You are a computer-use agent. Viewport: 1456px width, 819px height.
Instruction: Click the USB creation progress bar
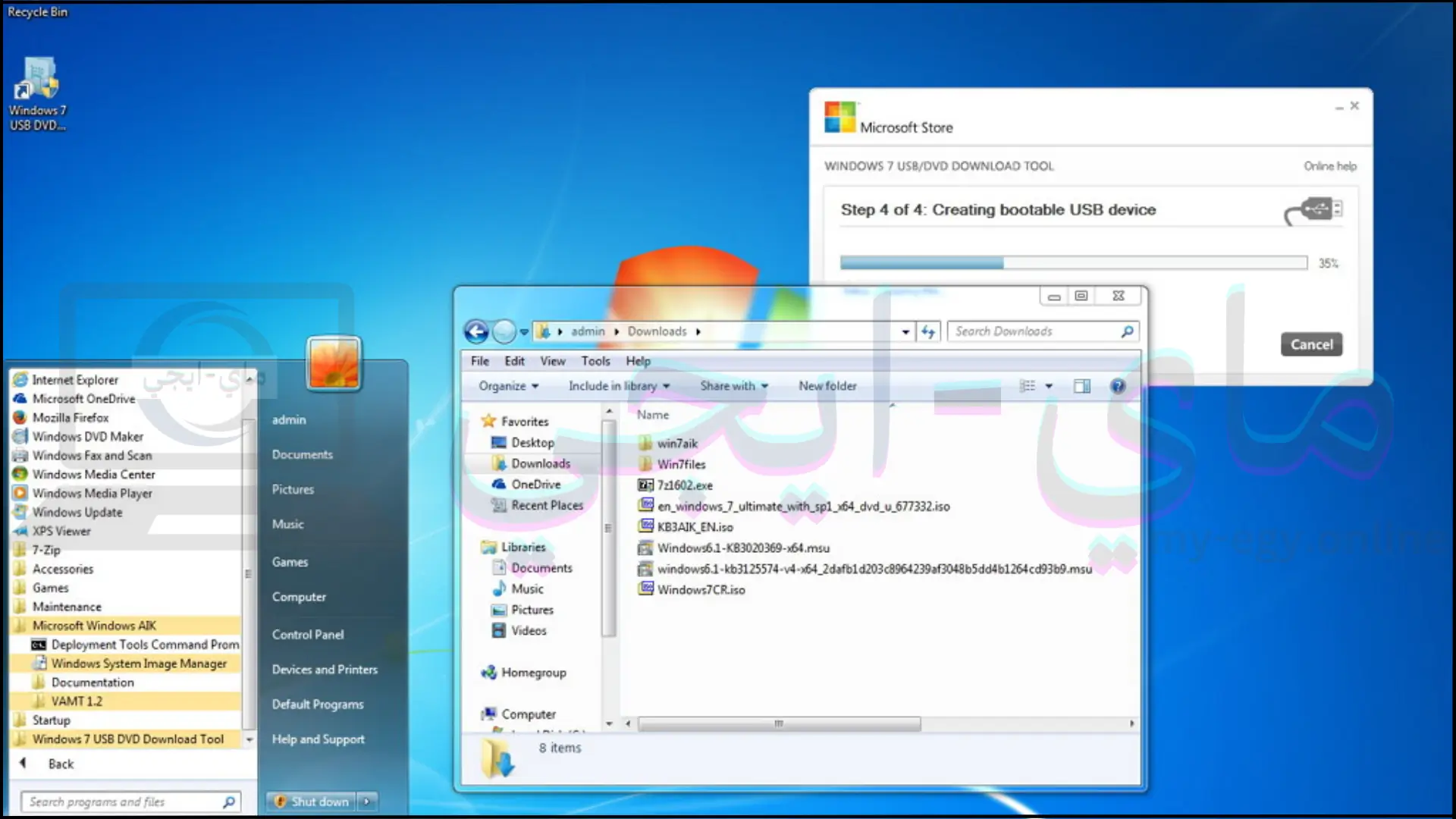(1073, 263)
